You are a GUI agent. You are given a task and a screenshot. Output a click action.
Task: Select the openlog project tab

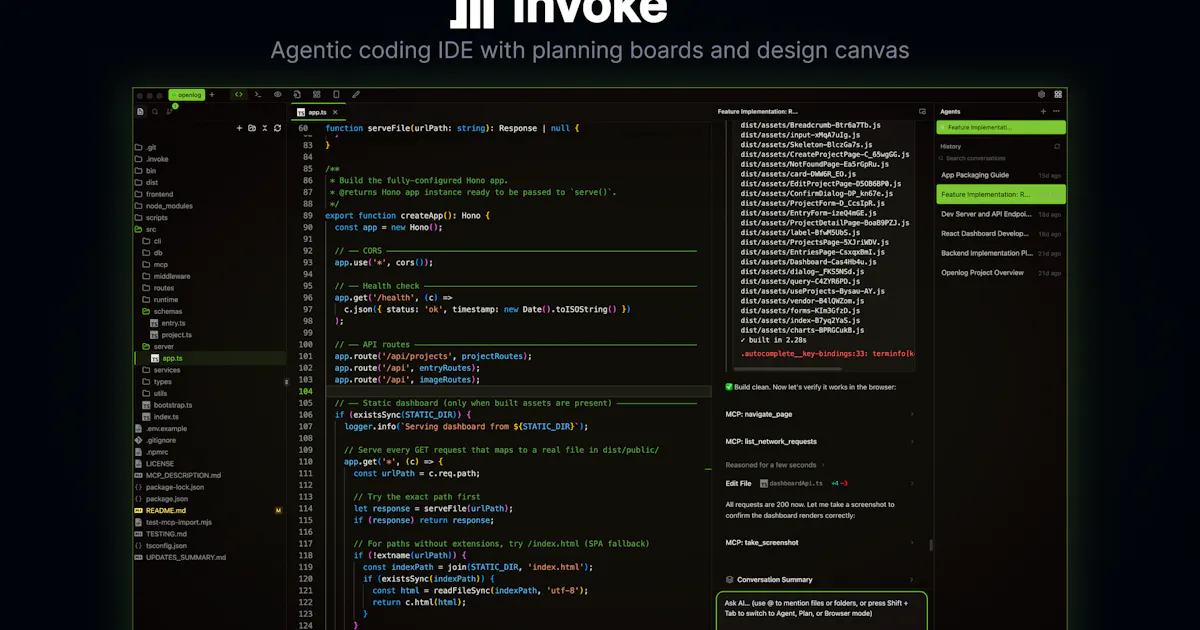click(186, 95)
